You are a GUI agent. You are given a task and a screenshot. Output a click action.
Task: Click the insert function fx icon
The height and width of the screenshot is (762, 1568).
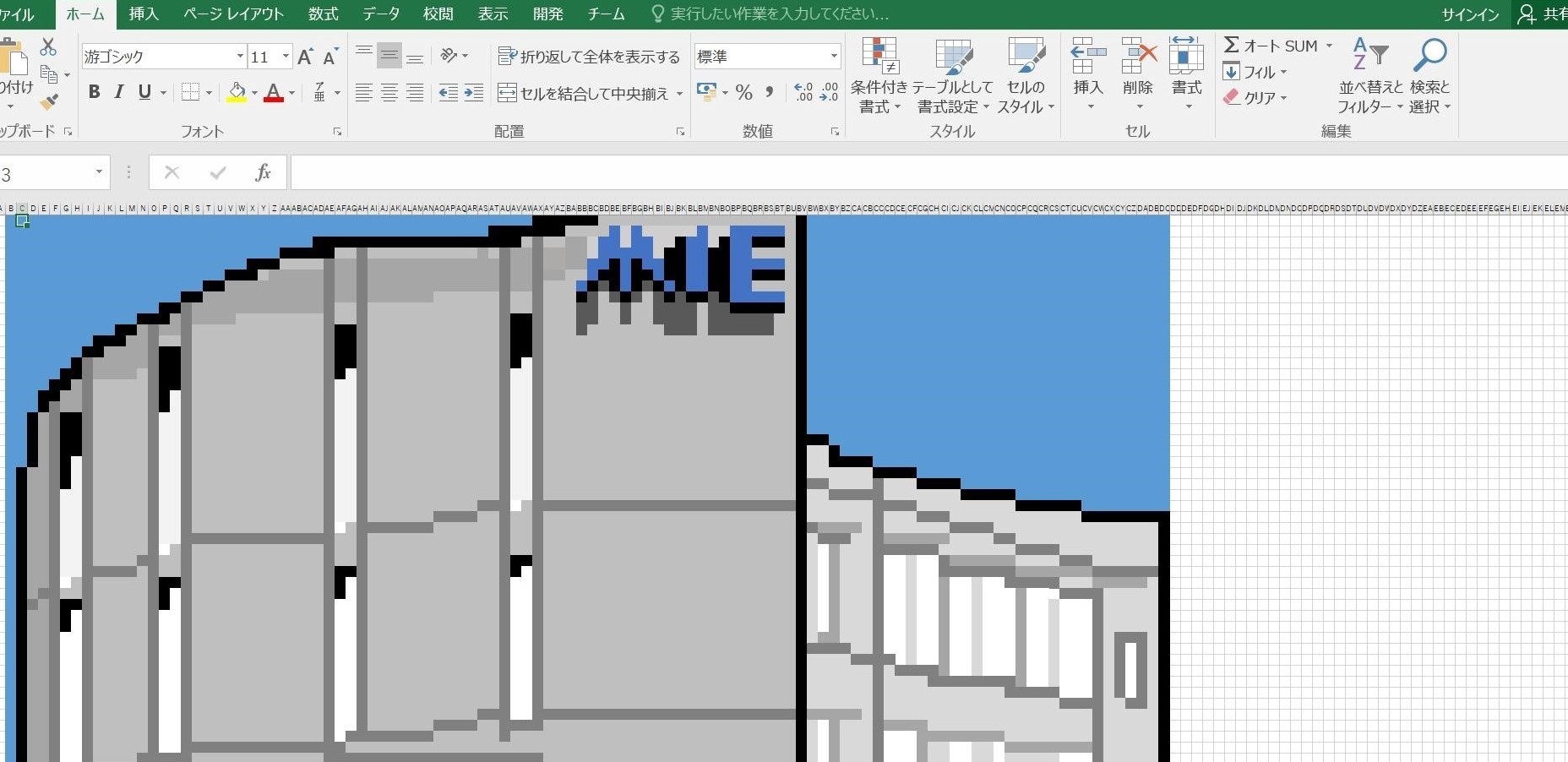coord(263,173)
